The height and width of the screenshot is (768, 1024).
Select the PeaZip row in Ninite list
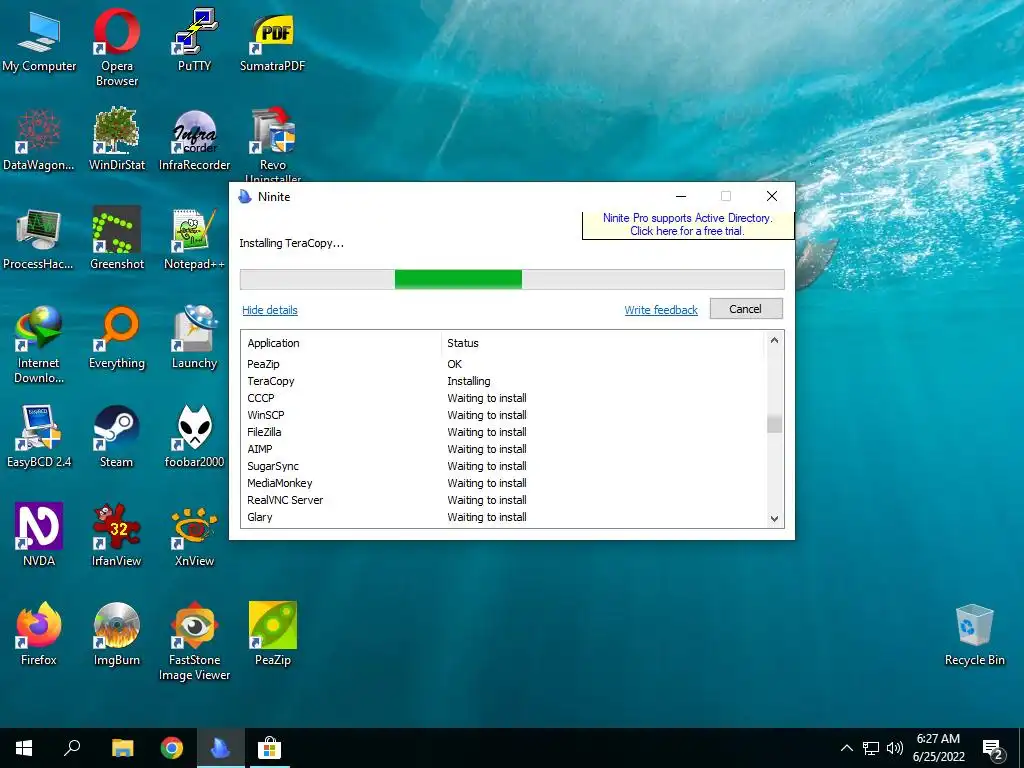click(x=503, y=364)
